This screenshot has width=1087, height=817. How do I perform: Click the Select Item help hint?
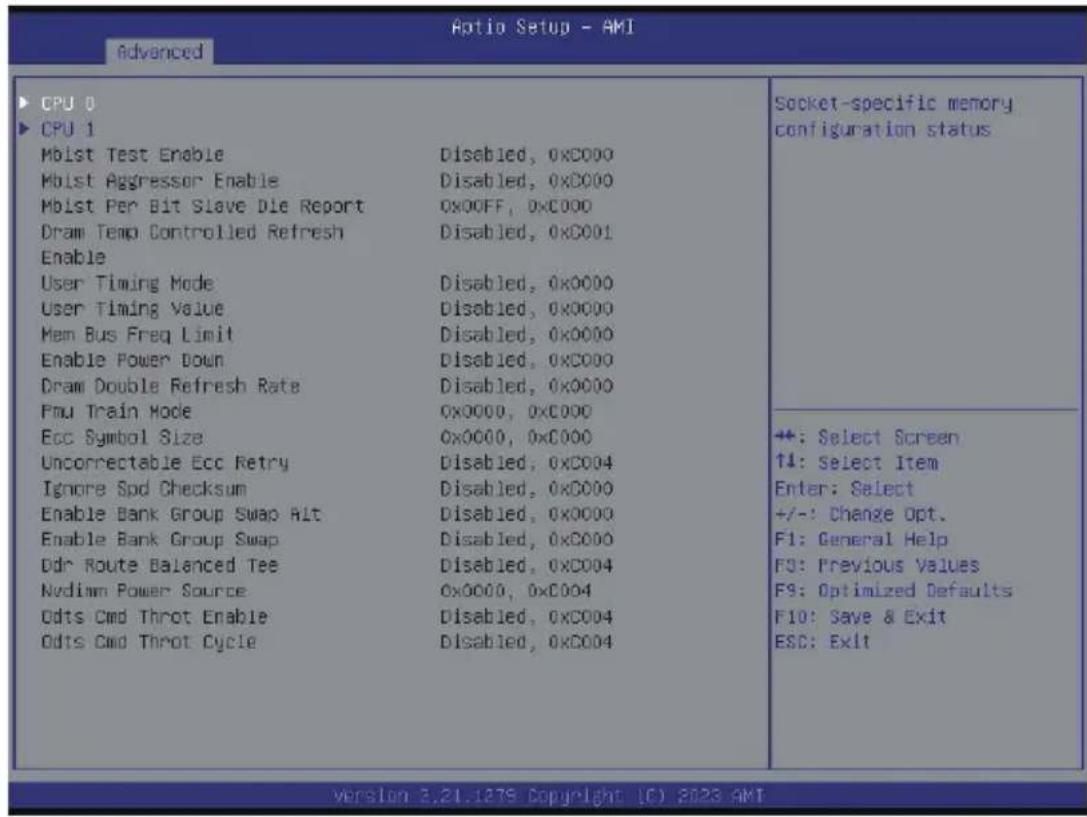[856, 462]
